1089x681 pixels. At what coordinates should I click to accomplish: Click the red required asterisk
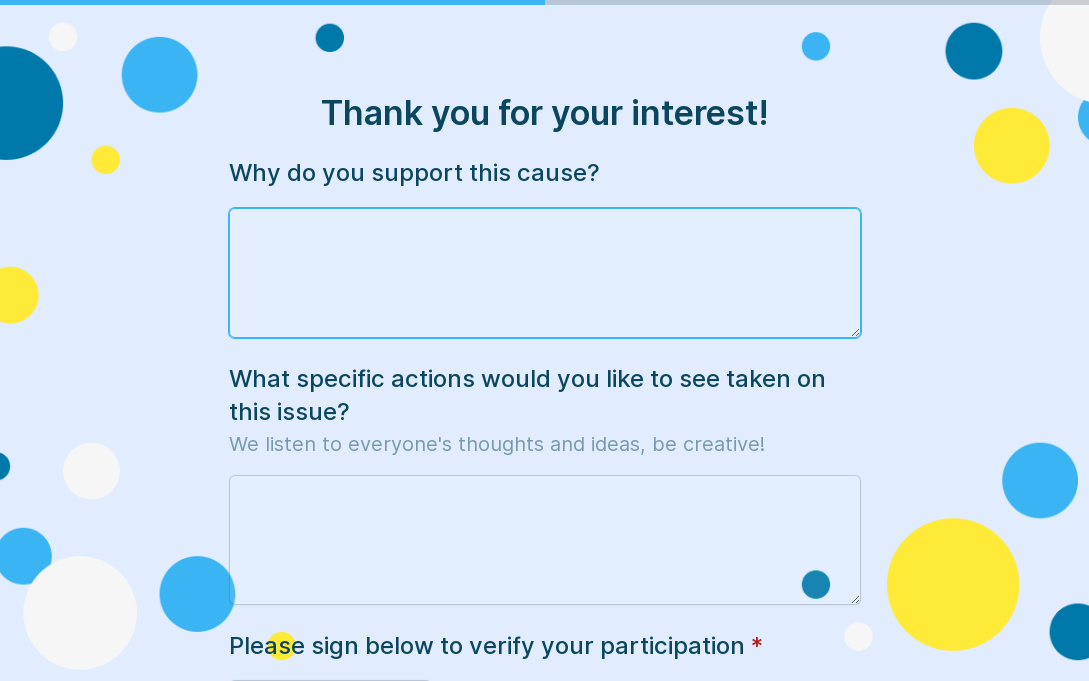pos(757,646)
